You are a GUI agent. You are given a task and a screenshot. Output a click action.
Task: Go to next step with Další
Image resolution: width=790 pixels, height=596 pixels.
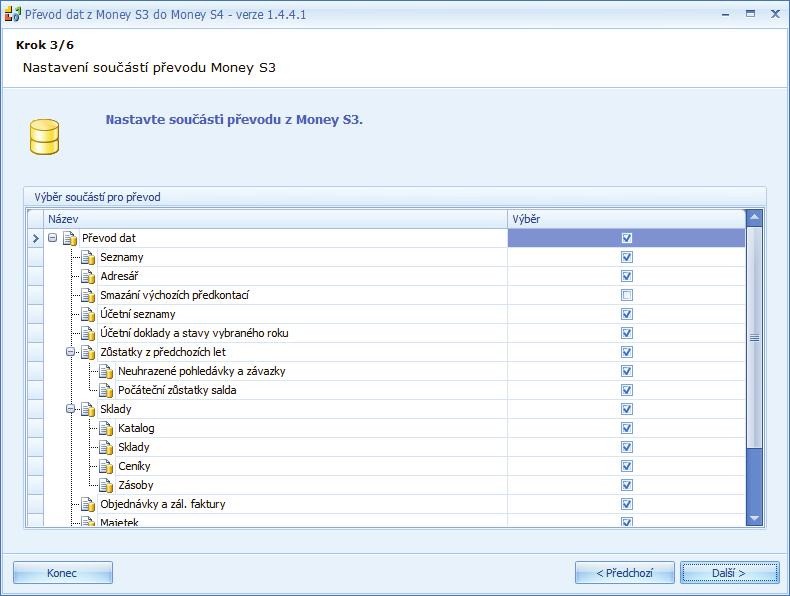[730, 573]
